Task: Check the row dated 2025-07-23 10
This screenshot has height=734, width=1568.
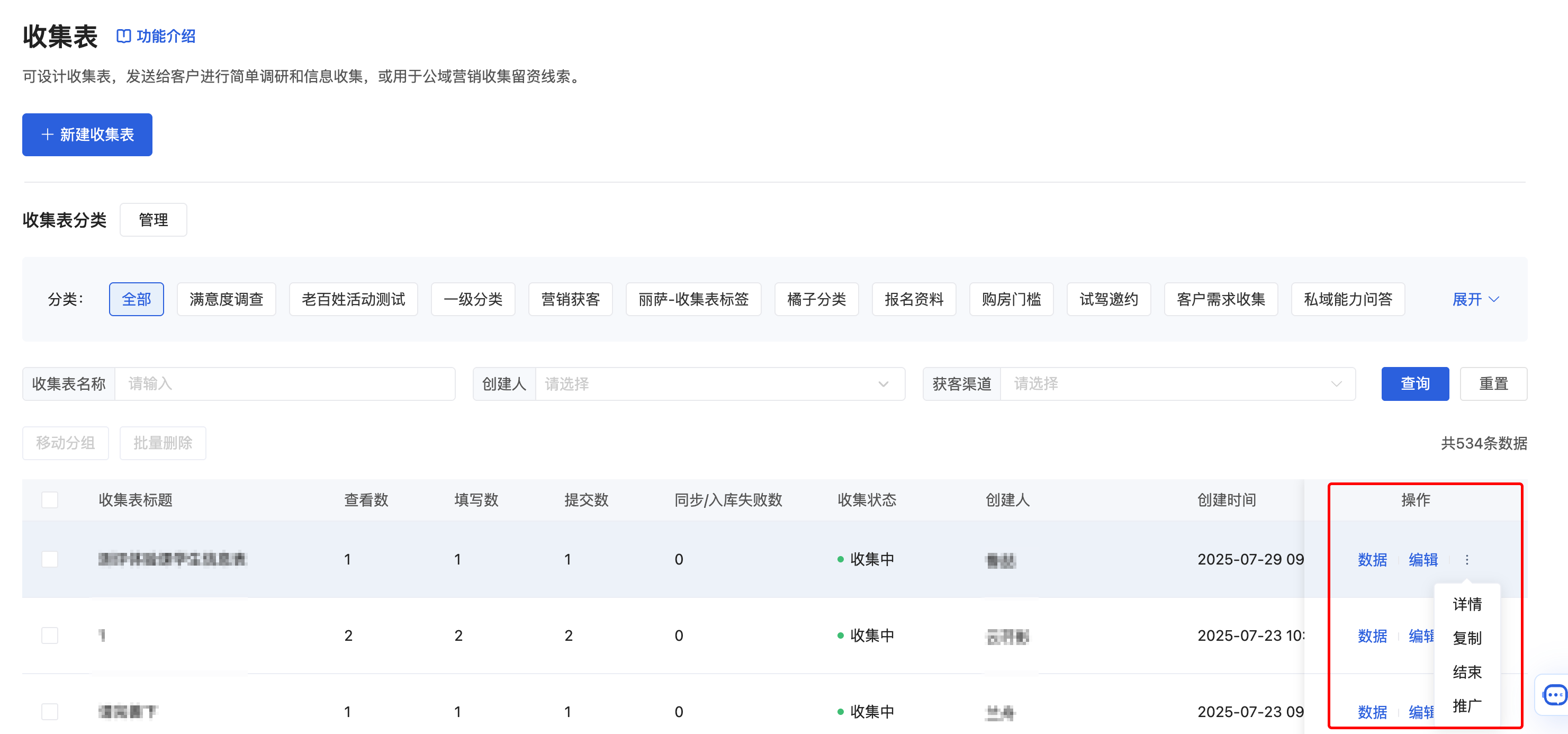Action: pyautogui.click(x=50, y=635)
